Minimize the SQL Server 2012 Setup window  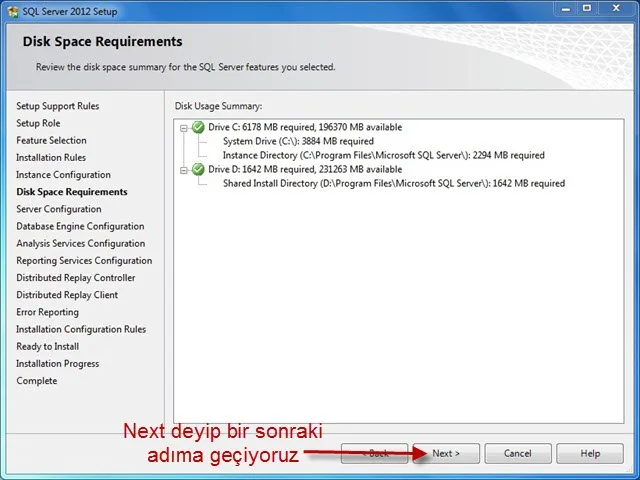pyautogui.click(x=566, y=9)
